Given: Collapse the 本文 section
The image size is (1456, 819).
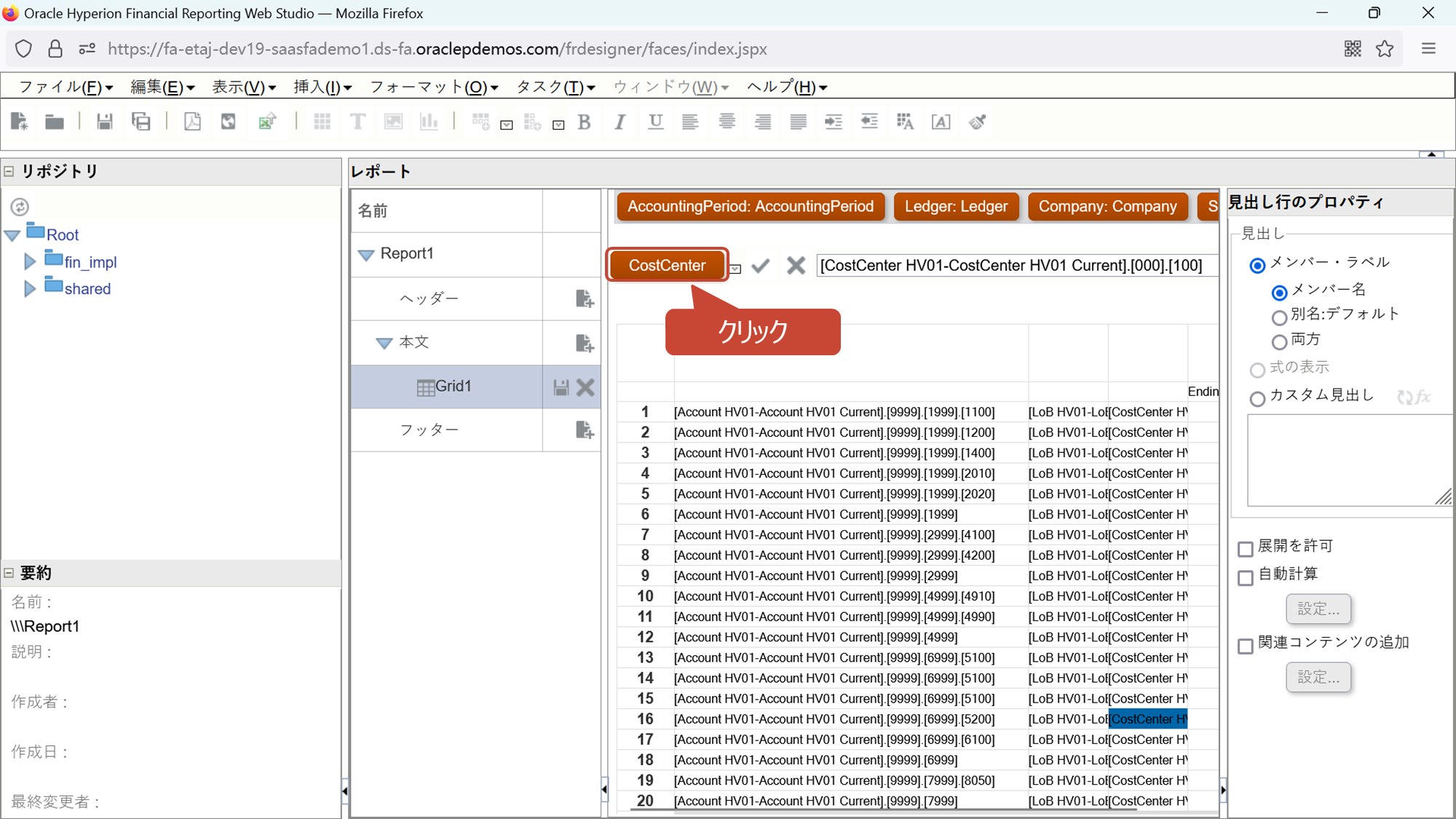Looking at the screenshot, I should coord(384,343).
